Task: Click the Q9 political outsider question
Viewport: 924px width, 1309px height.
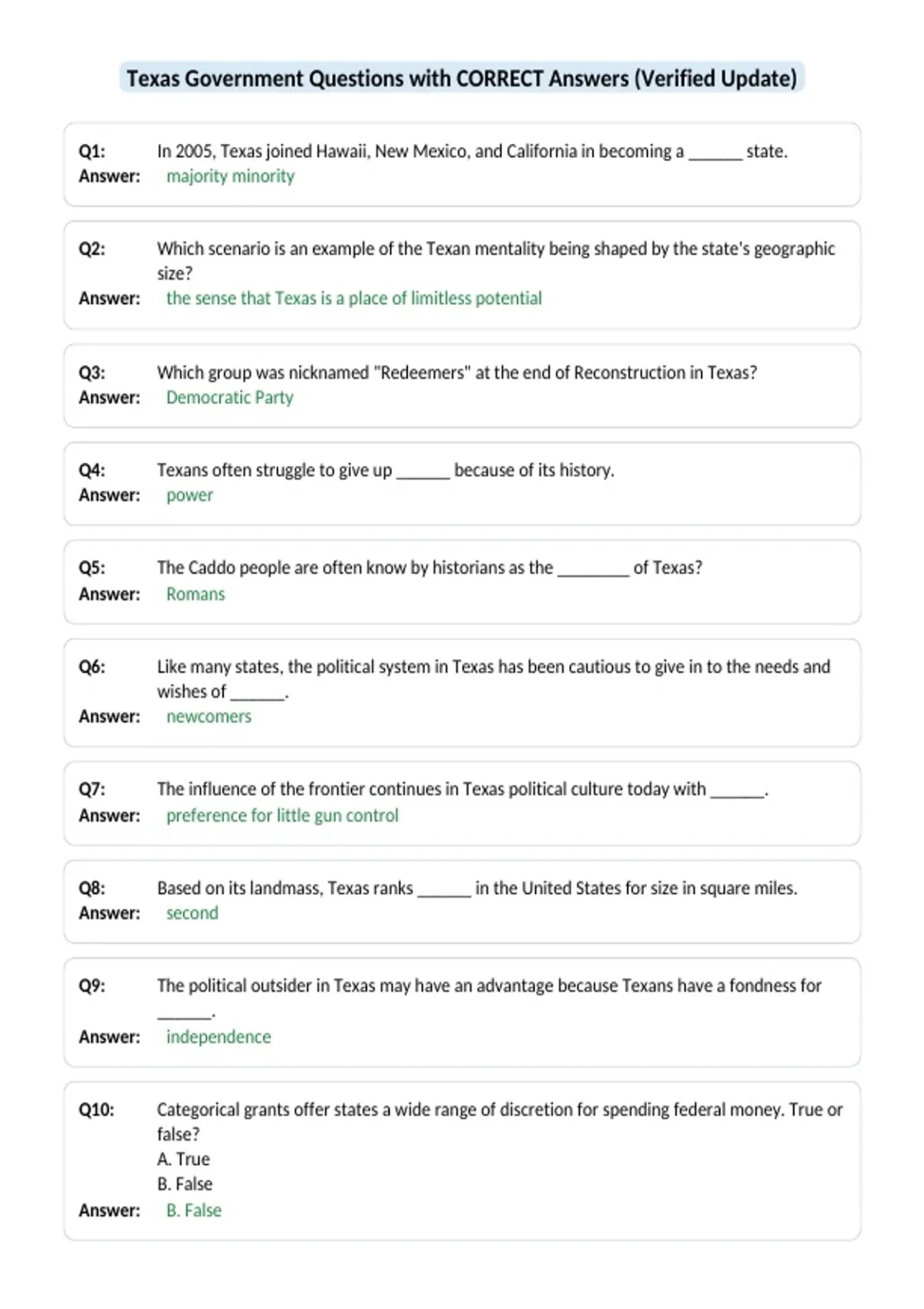Action: [x=489, y=998]
